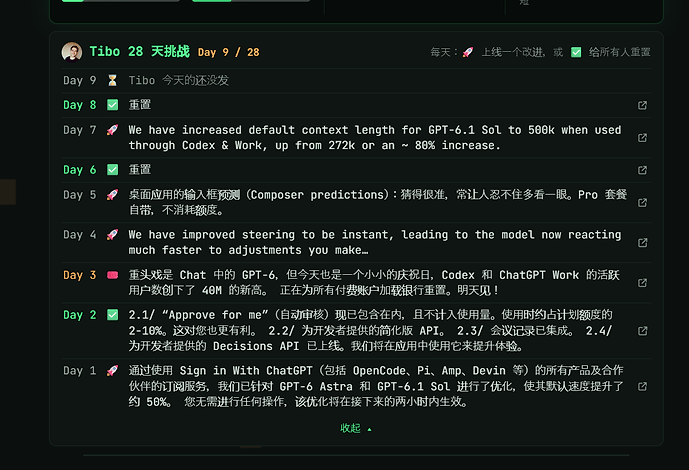689x470 pixels.
Task: Click the pink ticket icon on Day 3
Action: click(112, 275)
